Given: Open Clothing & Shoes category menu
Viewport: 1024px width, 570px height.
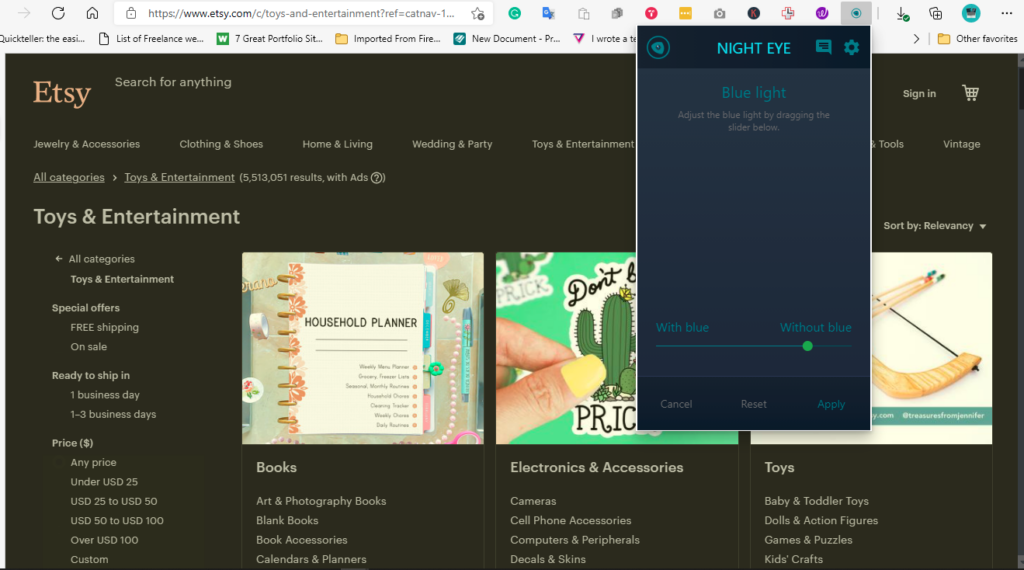Looking at the screenshot, I should click(x=221, y=144).
